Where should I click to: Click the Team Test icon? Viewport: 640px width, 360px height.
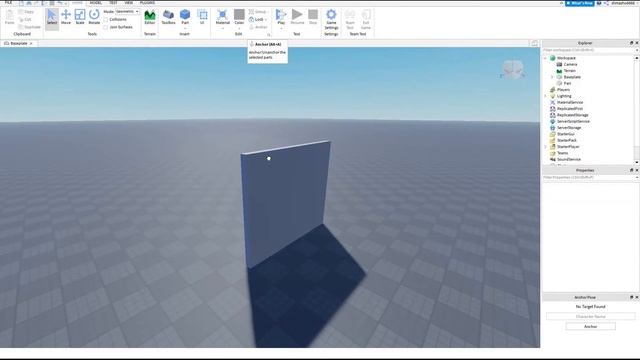[x=350, y=19]
